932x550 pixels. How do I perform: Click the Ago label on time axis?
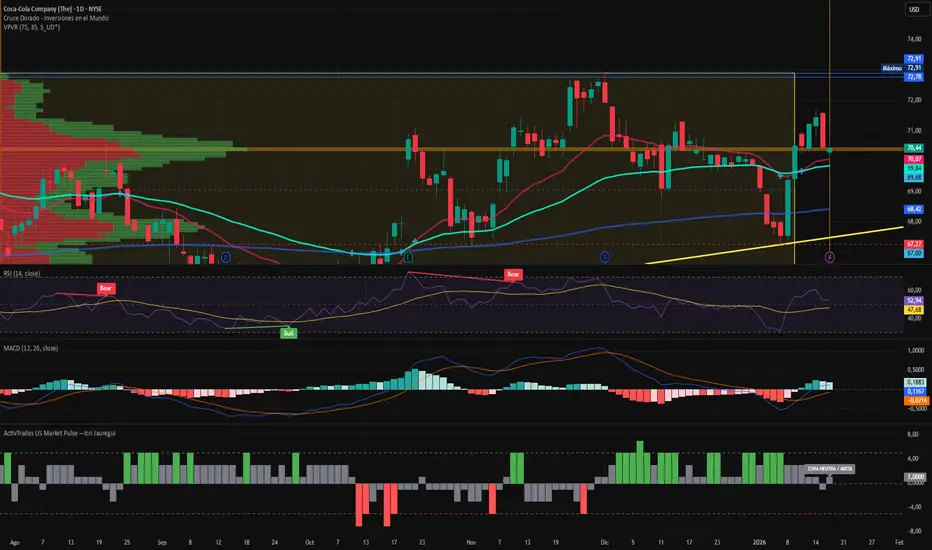coord(15,542)
